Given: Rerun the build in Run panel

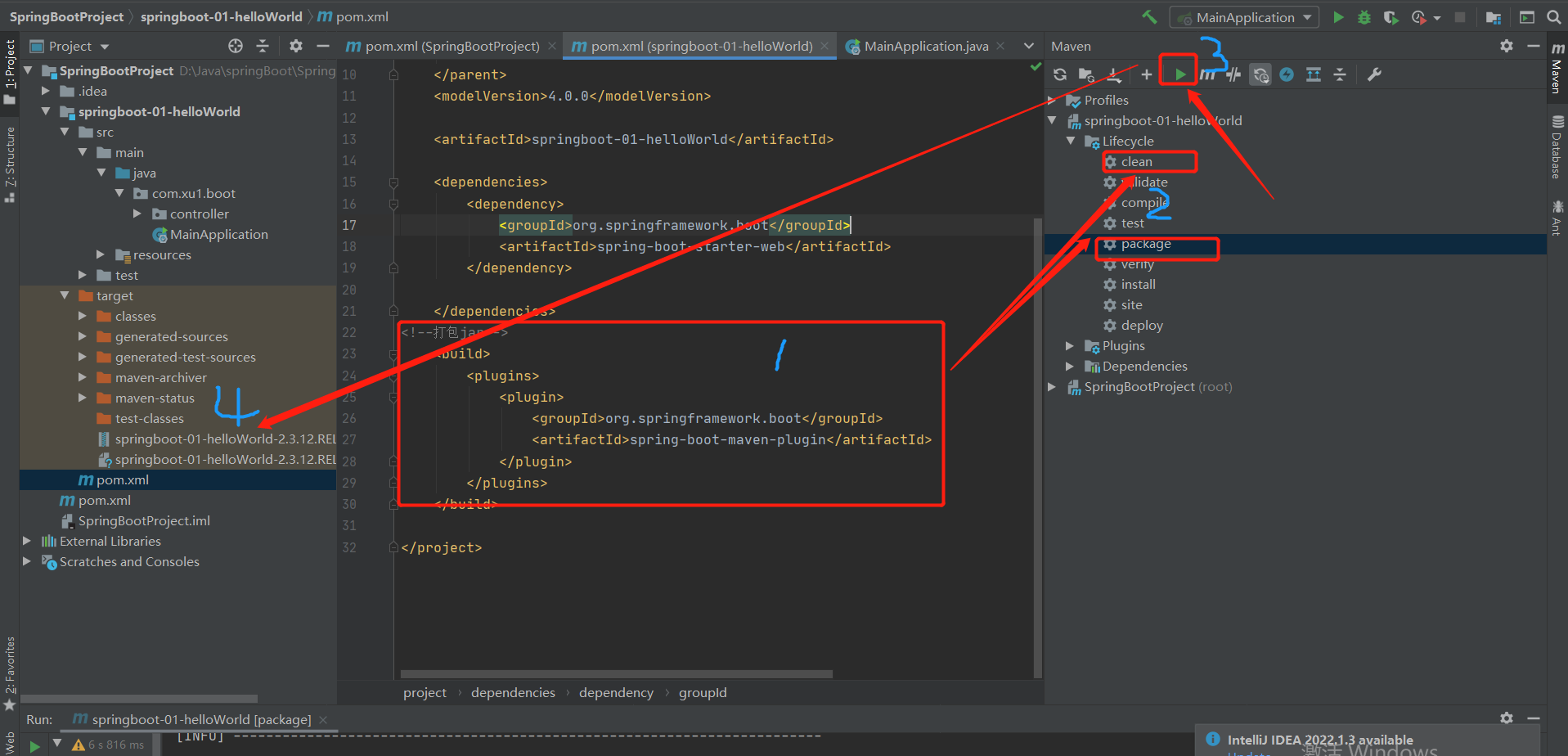Looking at the screenshot, I should click(x=34, y=746).
